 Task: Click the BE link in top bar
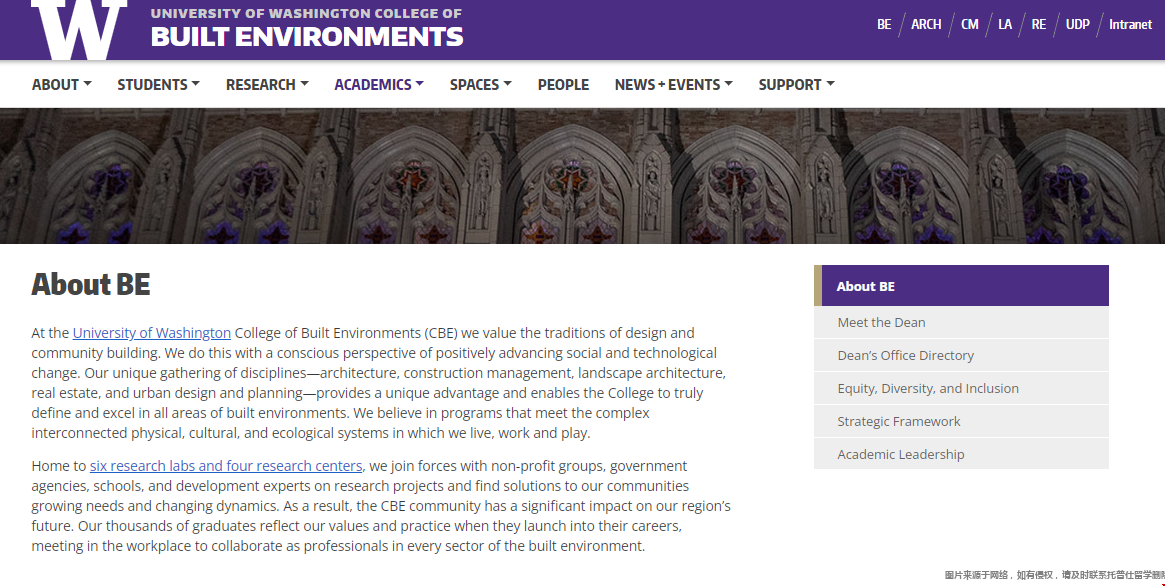pos(884,25)
